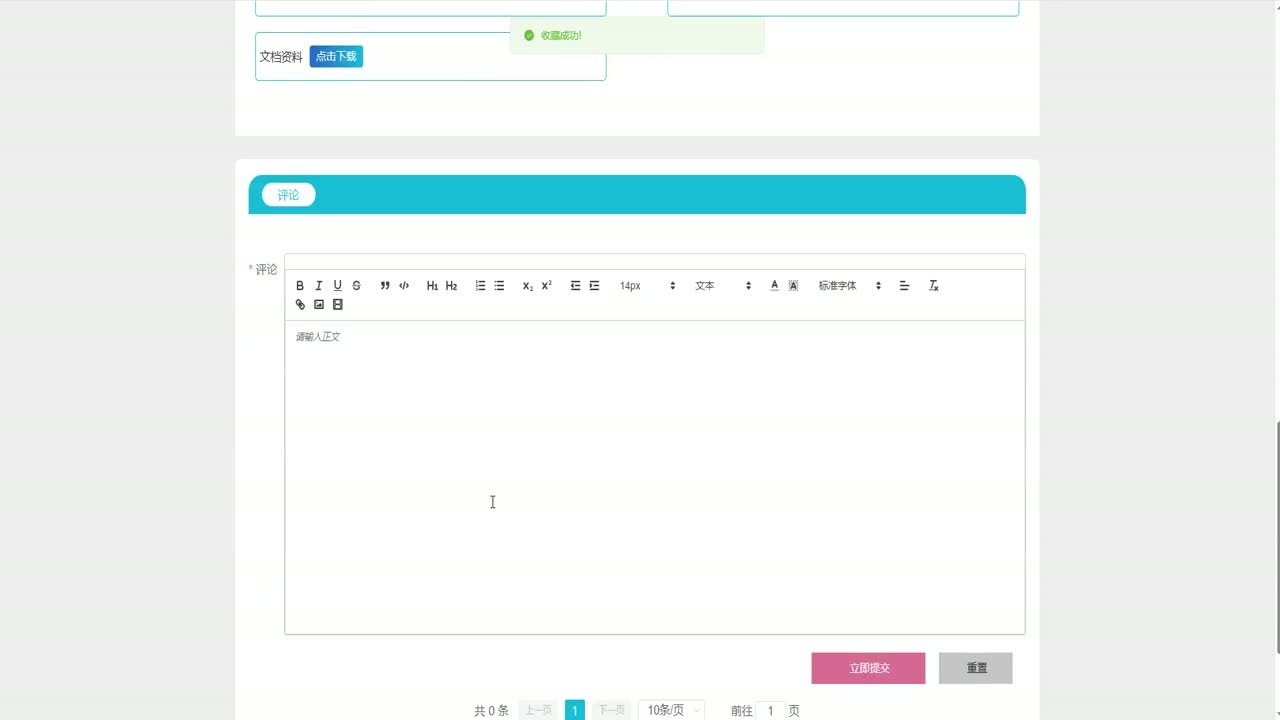This screenshot has height=720, width=1280.
Task: Focus the 前往 page number input field
Action: click(x=771, y=710)
